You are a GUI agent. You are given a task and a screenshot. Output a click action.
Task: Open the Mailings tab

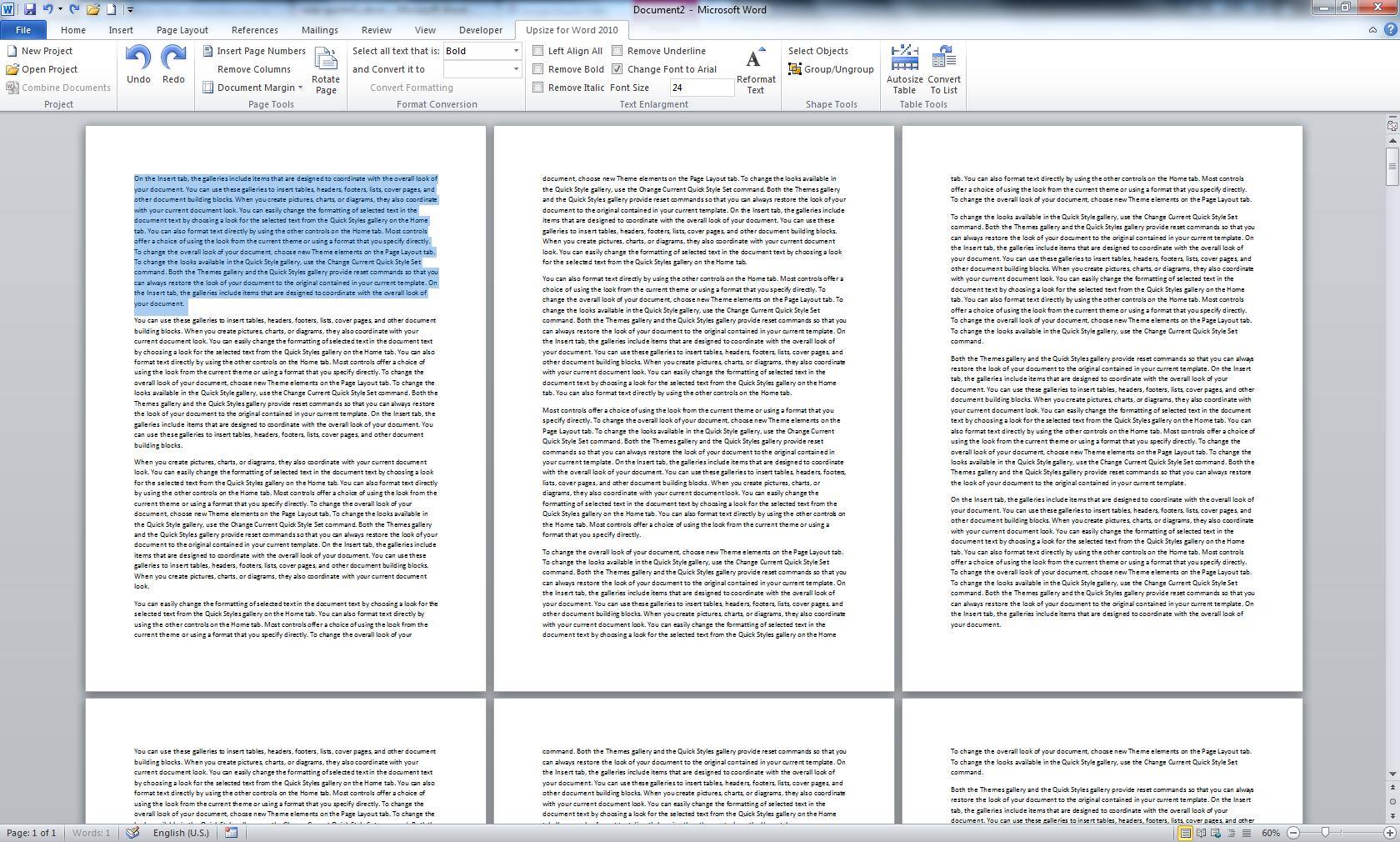[x=319, y=30]
